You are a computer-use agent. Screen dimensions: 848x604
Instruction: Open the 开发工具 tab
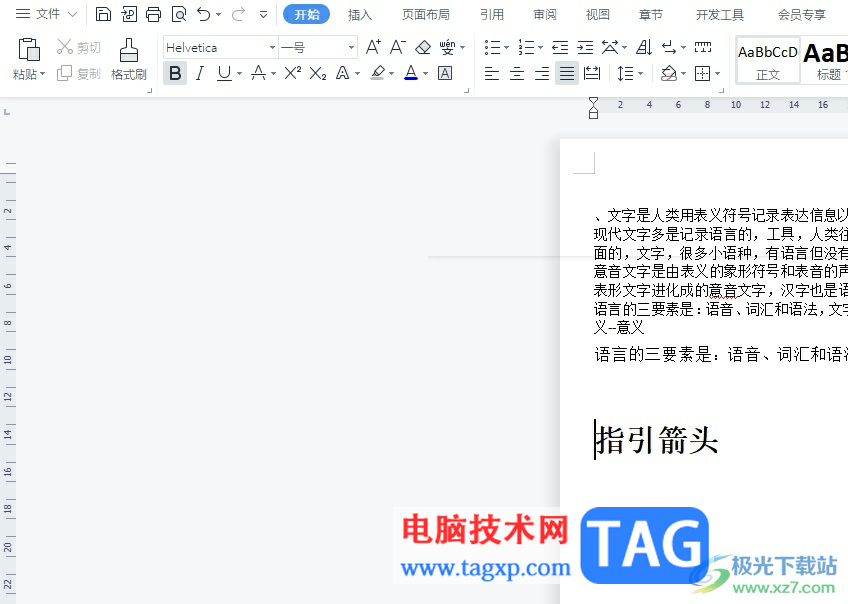(720, 15)
